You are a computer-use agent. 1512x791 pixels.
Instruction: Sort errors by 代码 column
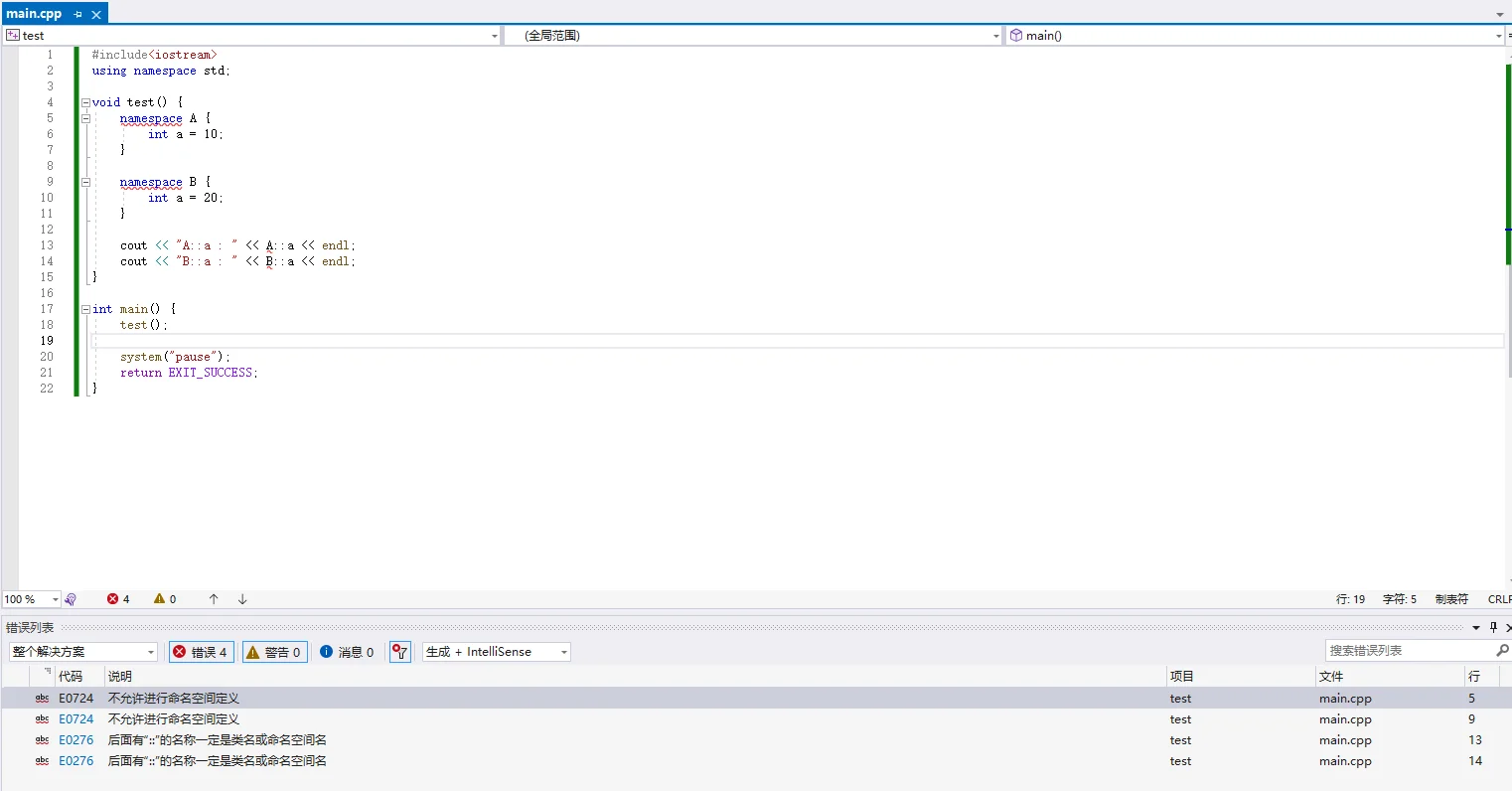point(79,676)
